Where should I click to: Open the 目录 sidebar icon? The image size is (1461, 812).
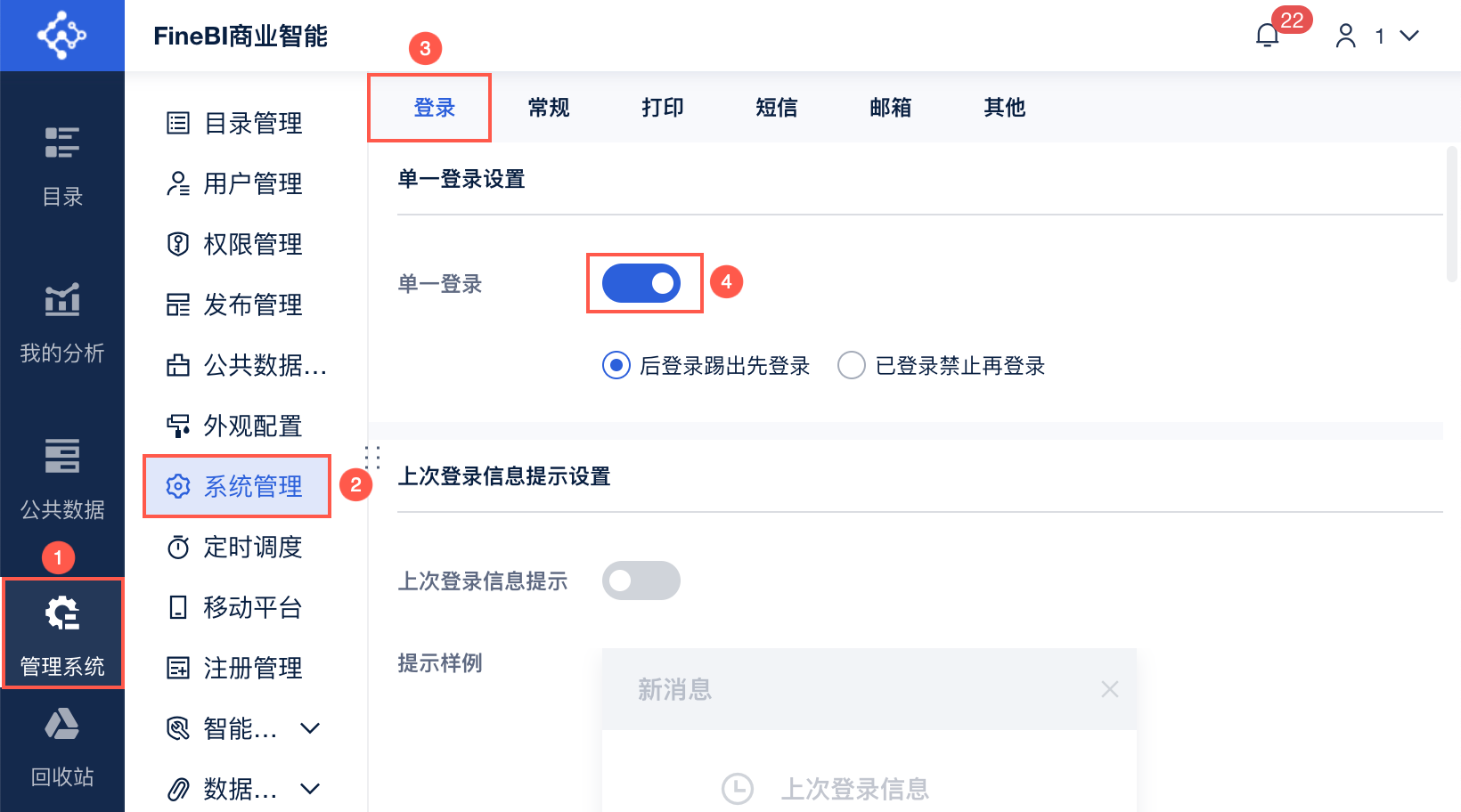click(x=62, y=142)
